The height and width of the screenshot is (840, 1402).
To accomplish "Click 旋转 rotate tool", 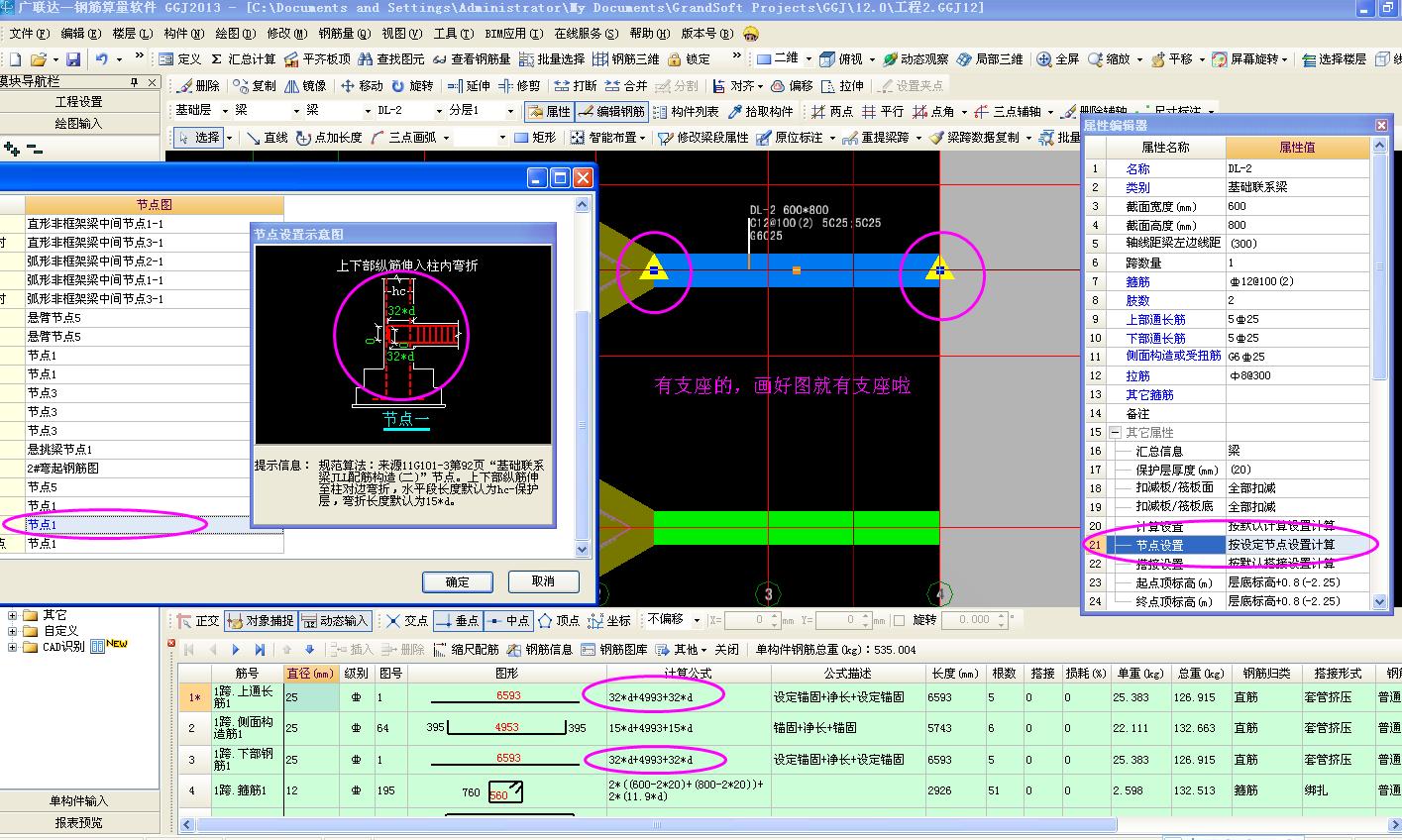I will pos(412,86).
